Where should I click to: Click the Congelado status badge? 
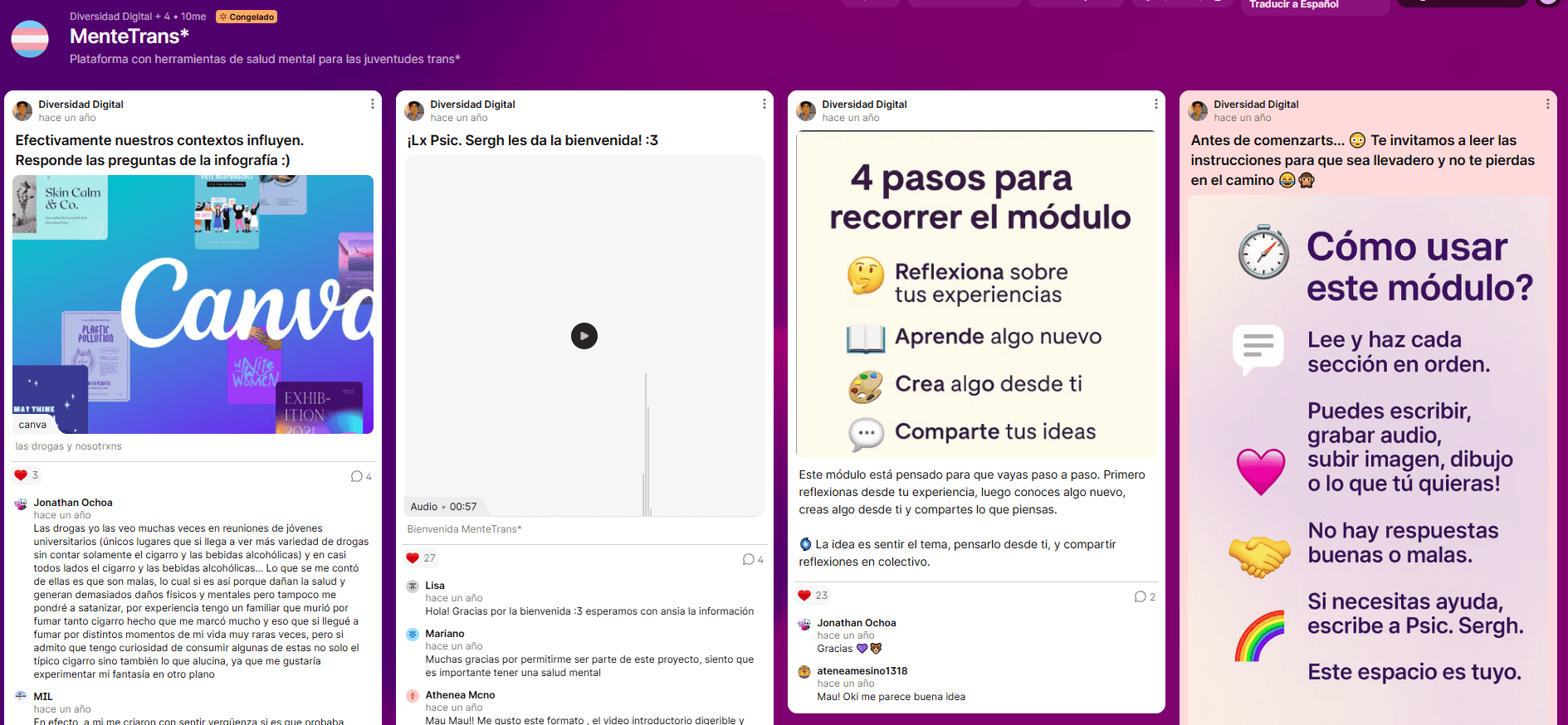tap(247, 17)
